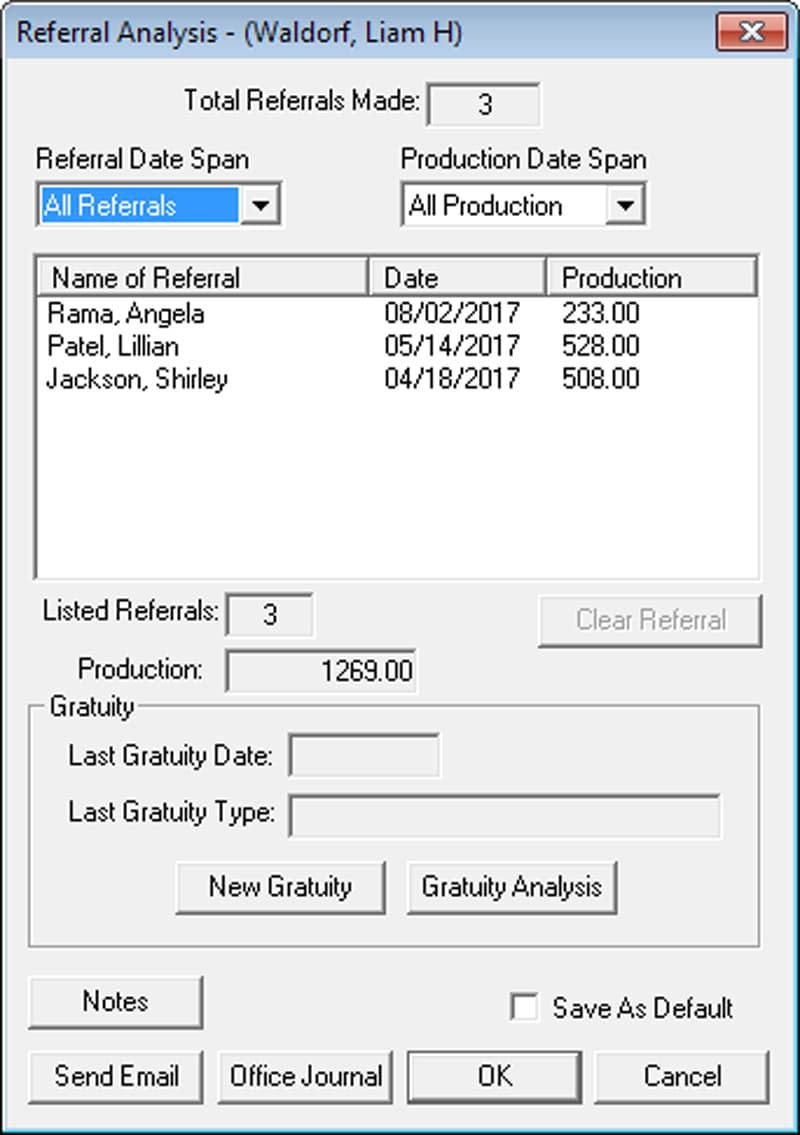This screenshot has height=1135, width=800.
Task: Click the Production column header
Action: 650,277
